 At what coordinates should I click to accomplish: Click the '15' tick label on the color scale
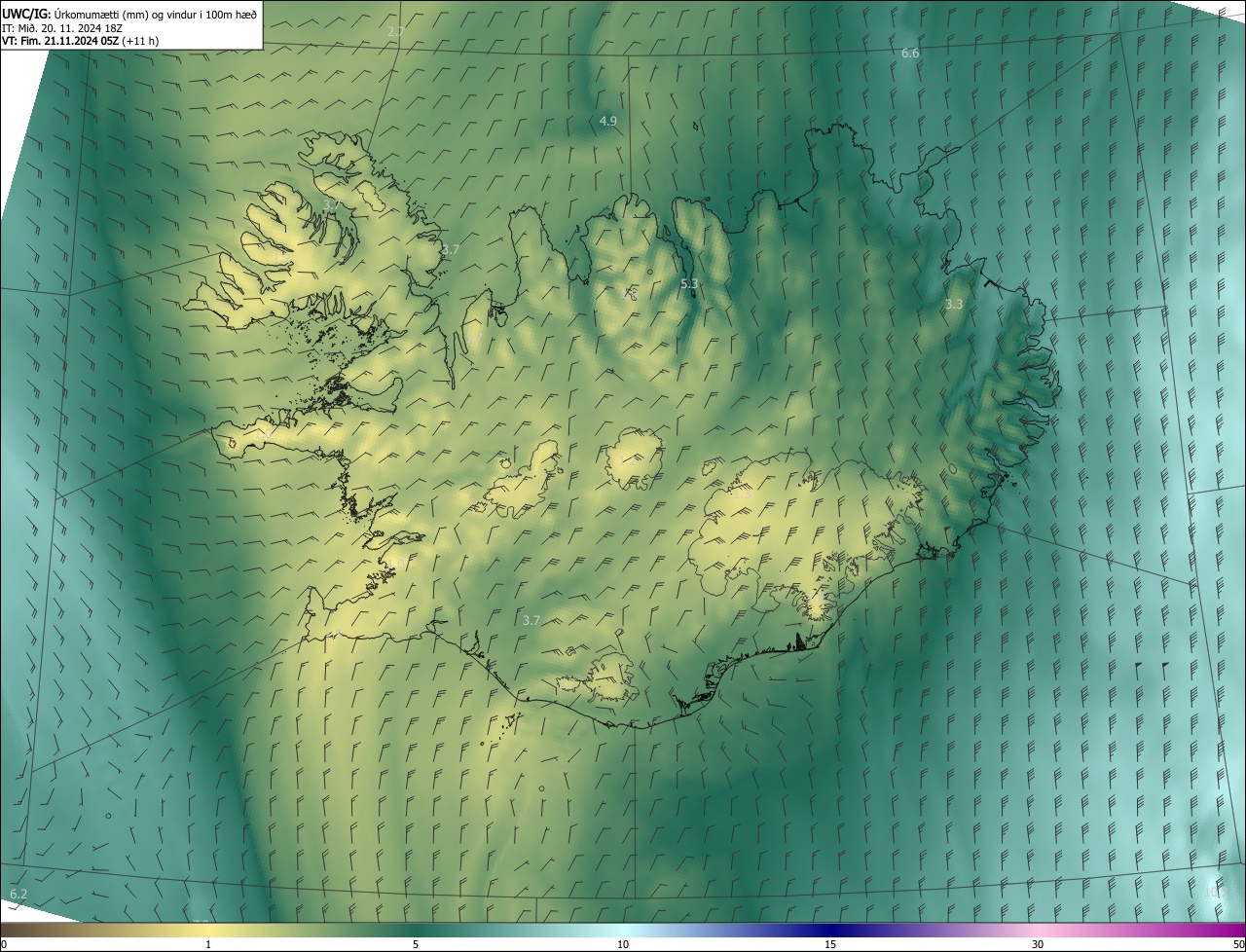coord(830,944)
